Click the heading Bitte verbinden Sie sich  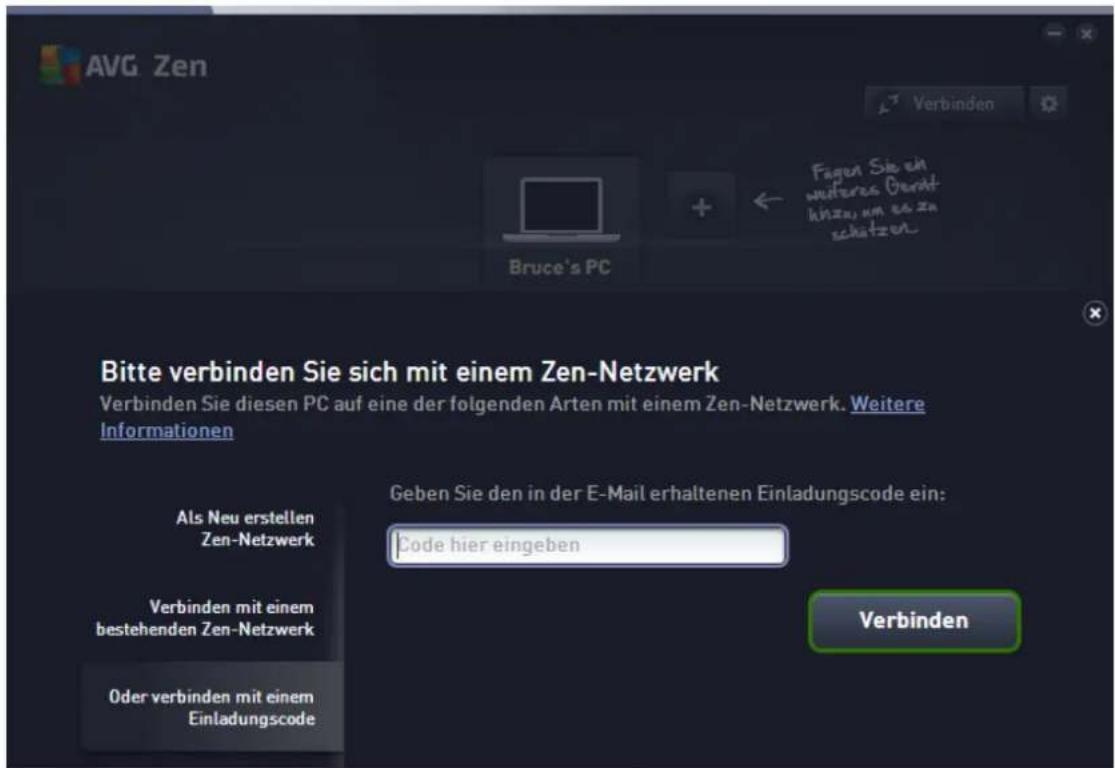[x=410, y=372]
